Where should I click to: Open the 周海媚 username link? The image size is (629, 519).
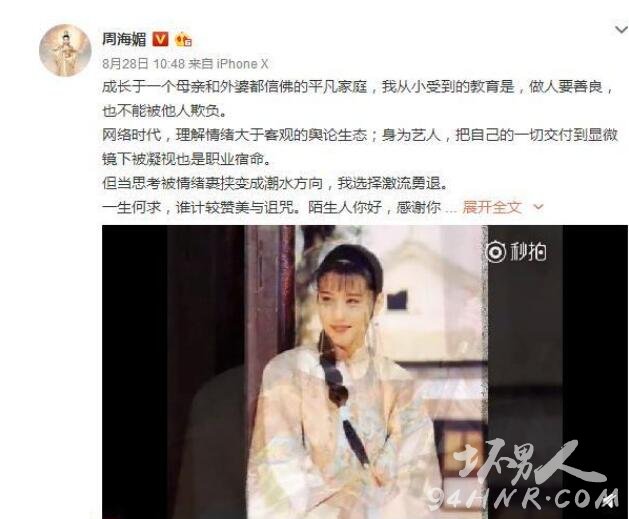pyautogui.click(x=124, y=39)
